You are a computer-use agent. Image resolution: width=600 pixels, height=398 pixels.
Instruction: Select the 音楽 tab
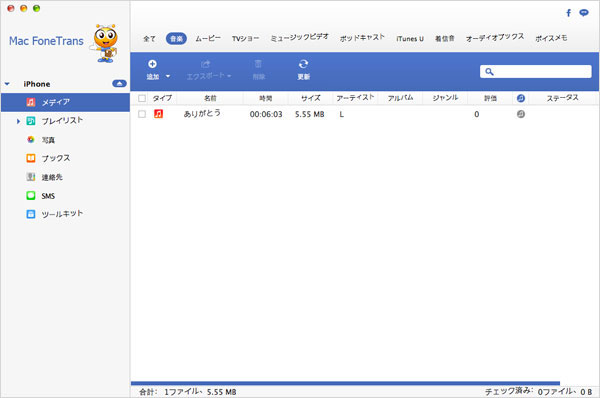(x=176, y=38)
